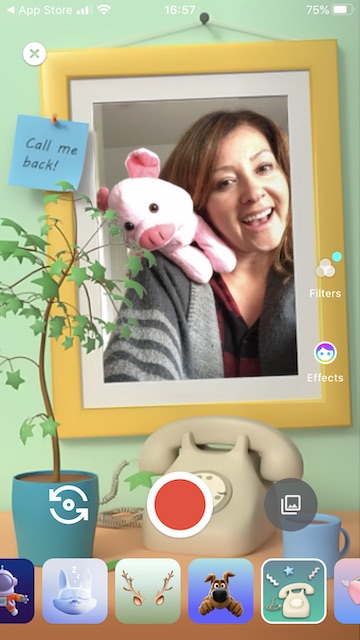The height and width of the screenshot is (640, 360).
Task: Open the Filters three-circle icon
Action: (x=325, y=267)
